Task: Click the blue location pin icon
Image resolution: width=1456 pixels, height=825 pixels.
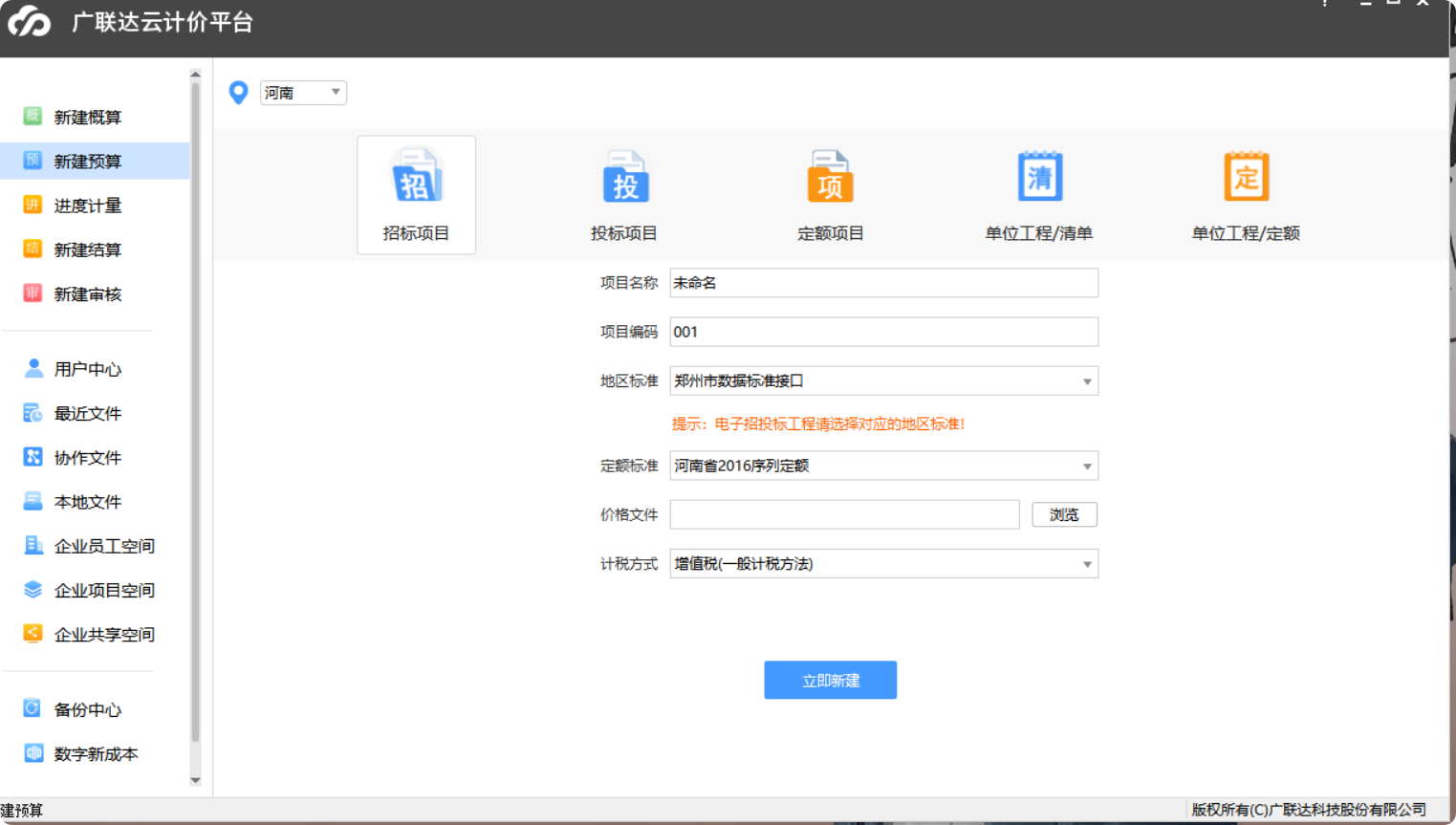Action: [238, 92]
